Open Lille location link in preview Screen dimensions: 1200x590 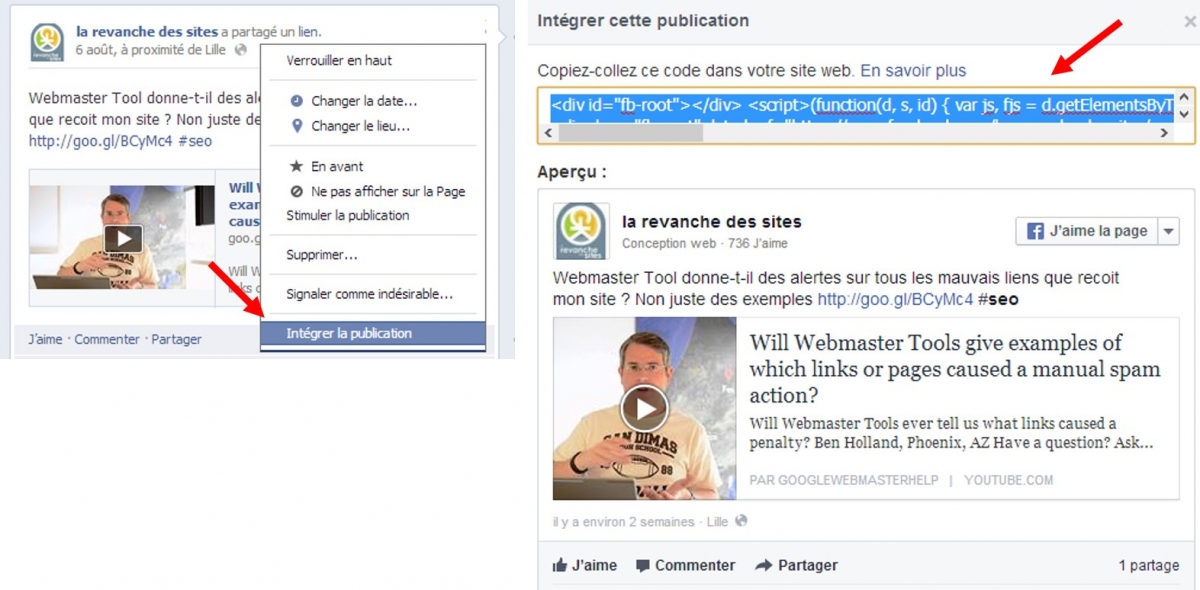717,522
